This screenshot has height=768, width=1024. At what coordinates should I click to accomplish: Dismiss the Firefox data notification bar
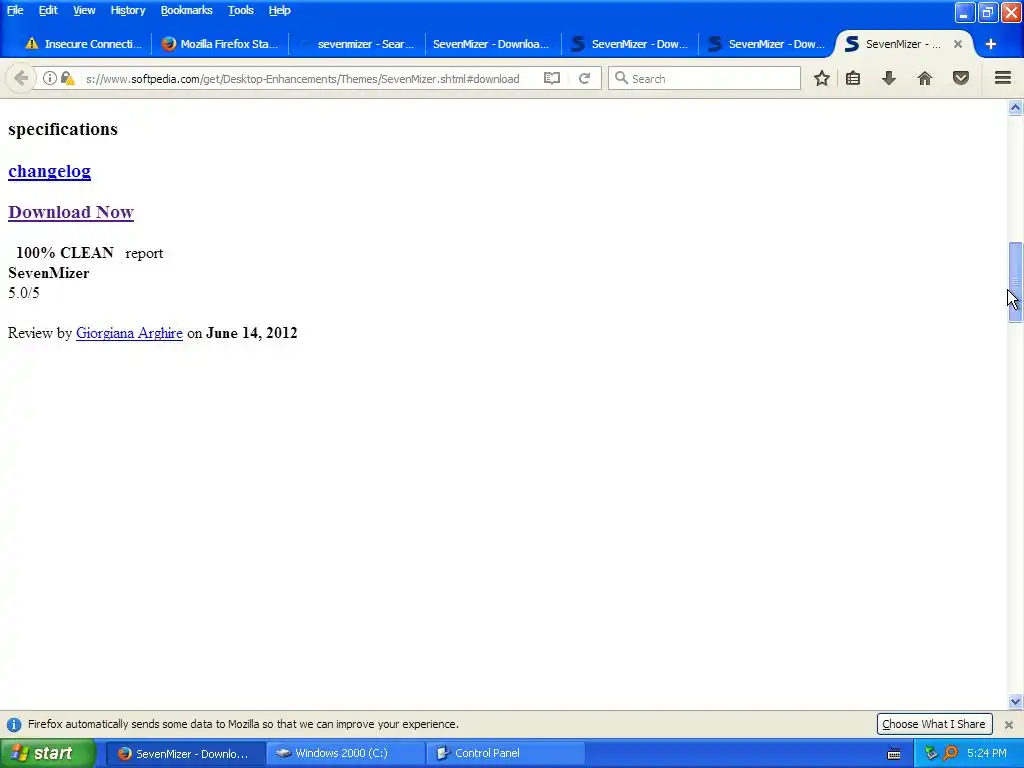click(x=1009, y=724)
